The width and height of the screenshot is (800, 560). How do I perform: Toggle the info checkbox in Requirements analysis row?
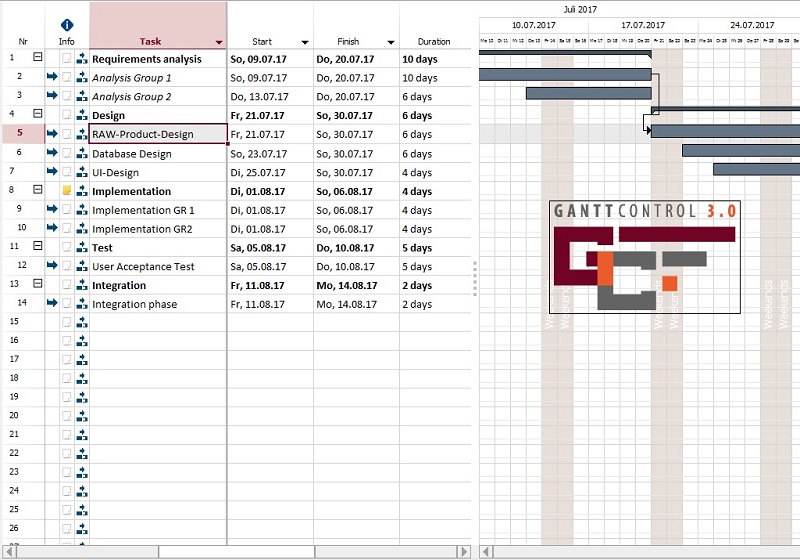67,59
